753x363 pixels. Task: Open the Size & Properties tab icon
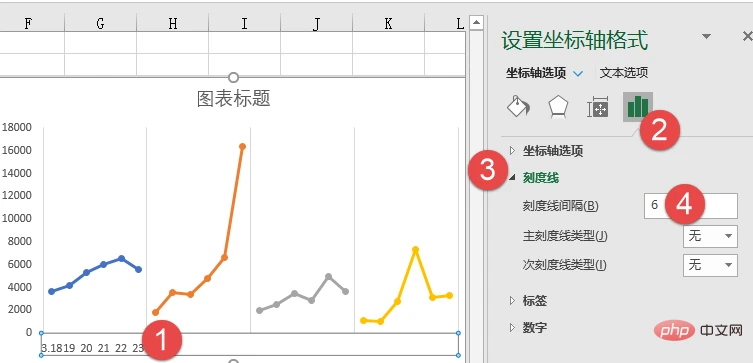(598, 107)
